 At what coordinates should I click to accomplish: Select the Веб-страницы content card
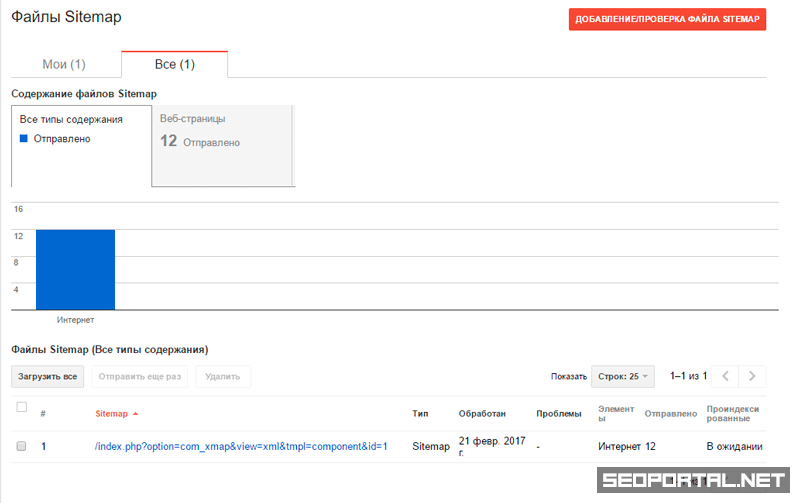click(222, 145)
